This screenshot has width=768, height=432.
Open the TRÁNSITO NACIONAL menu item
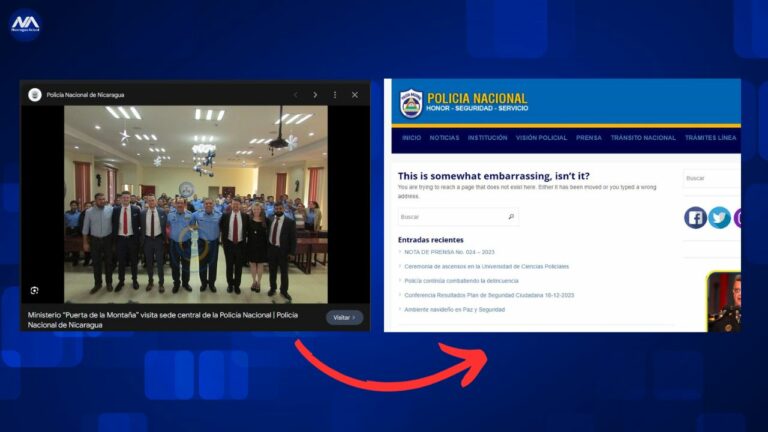click(x=643, y=138)
